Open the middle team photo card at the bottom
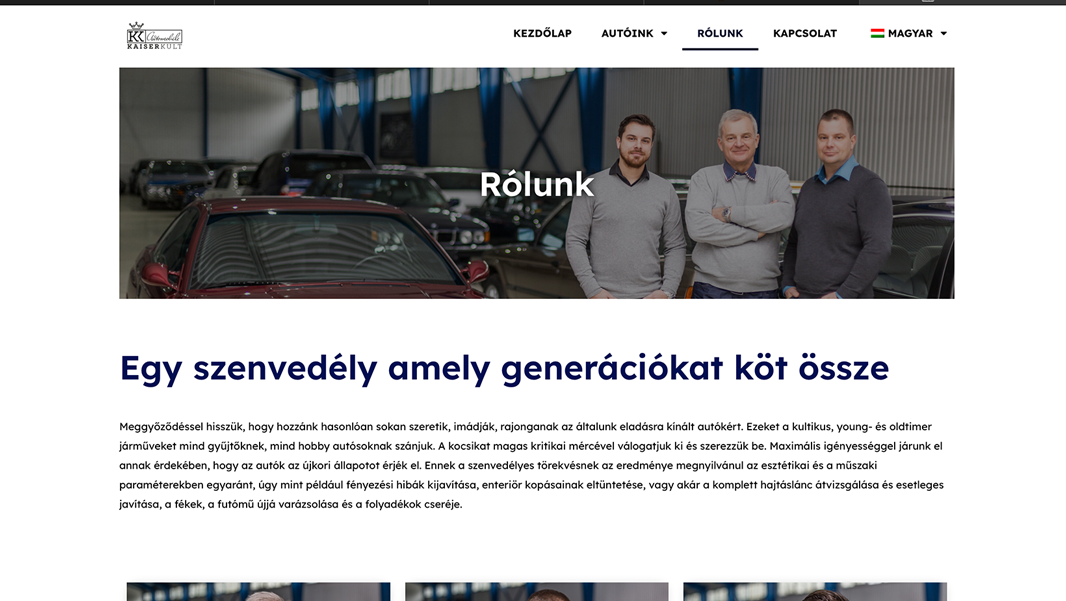 pyautogui.click(x=536, y=591)
